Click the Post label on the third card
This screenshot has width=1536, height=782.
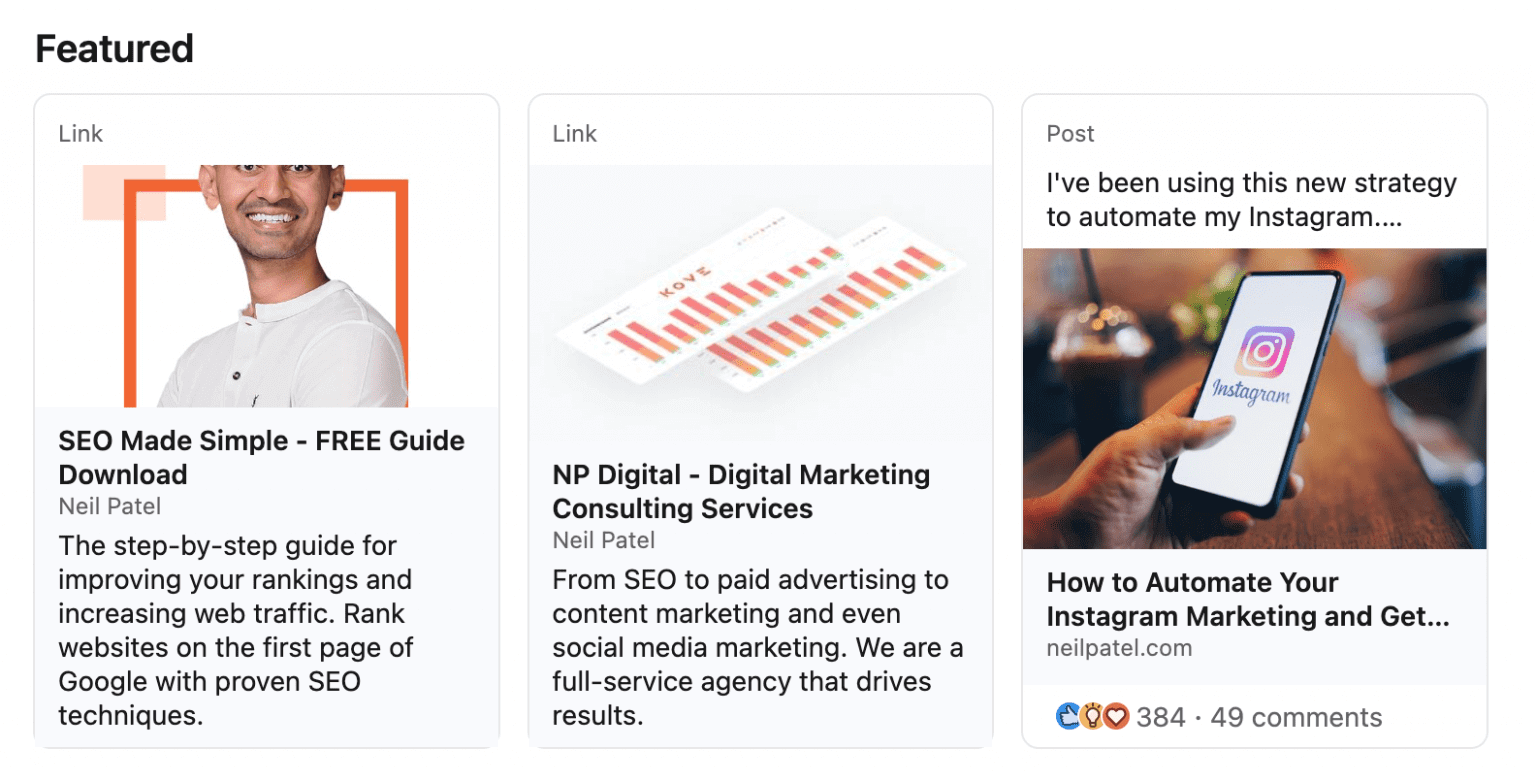(1070, 133)
